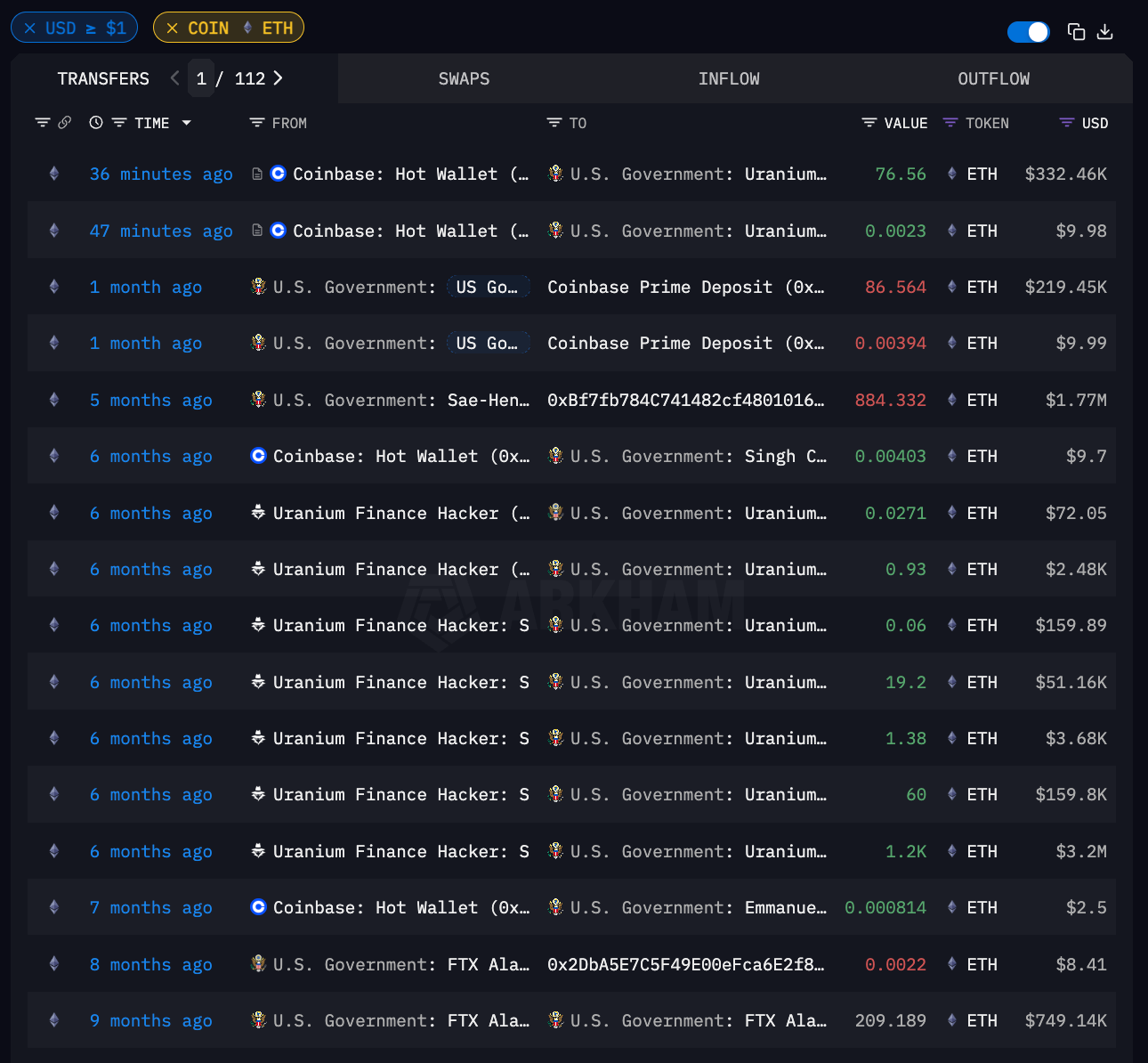
Task: Open Uranium Finance Hacker sender in $72.05 row
Action: [x=401, y=514]
